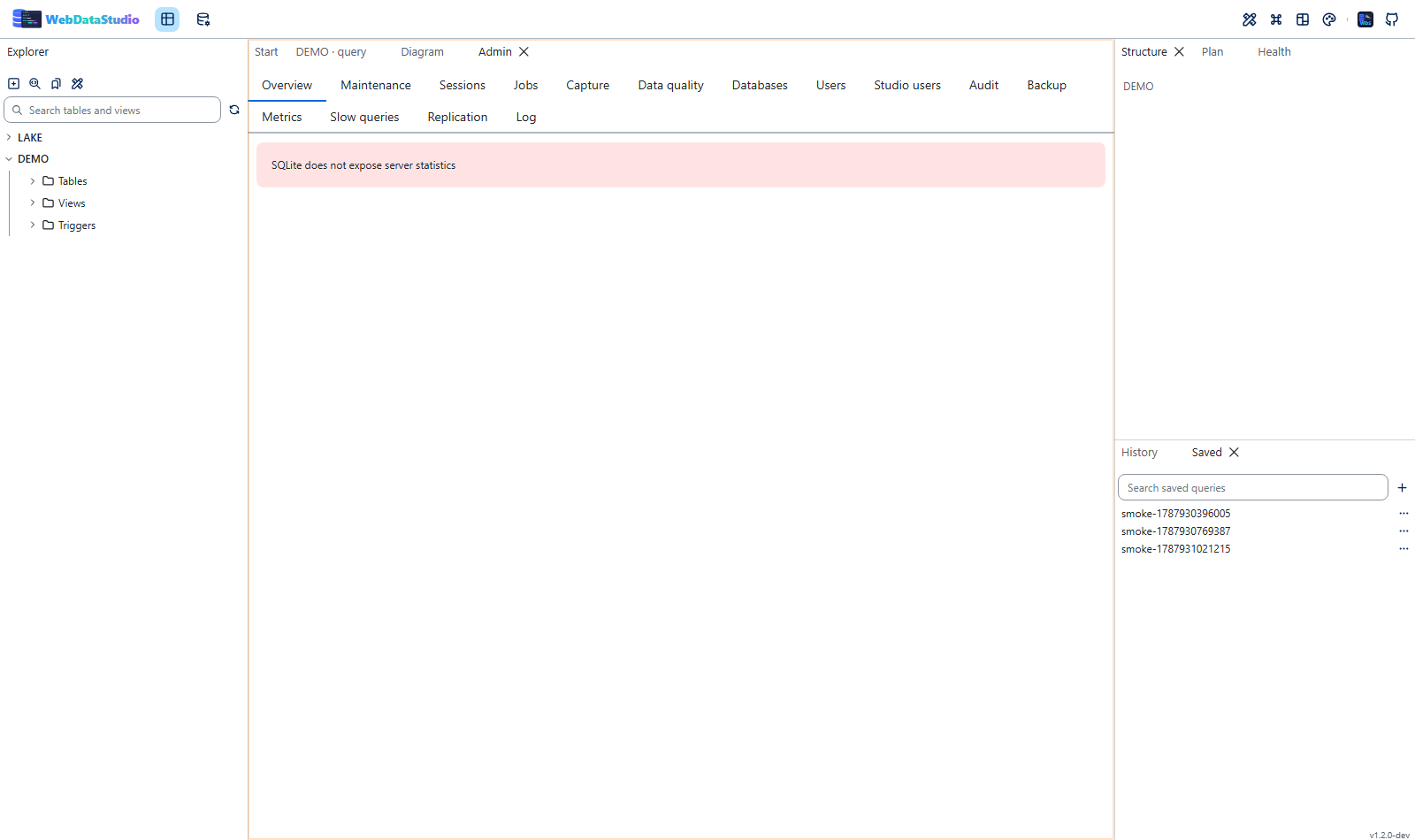Open the Backup admin tab

[1047, 86]
